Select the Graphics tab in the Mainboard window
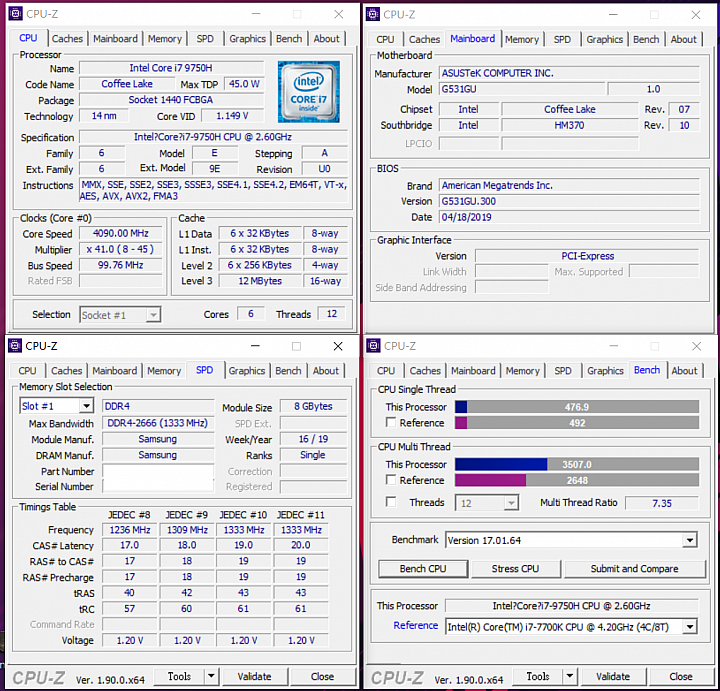This screenshot has width=720, height=691. (604, 39)
